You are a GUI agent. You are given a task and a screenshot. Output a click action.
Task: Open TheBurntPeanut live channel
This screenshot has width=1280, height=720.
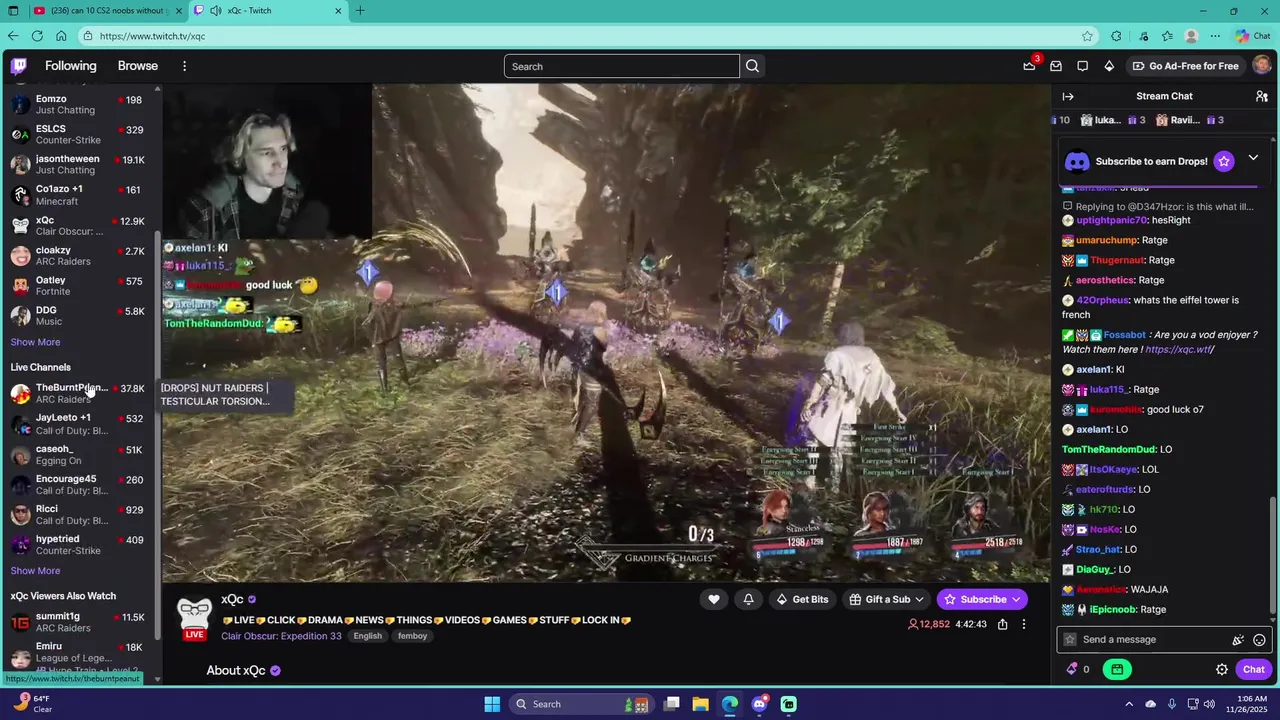(x=78, y=393)
